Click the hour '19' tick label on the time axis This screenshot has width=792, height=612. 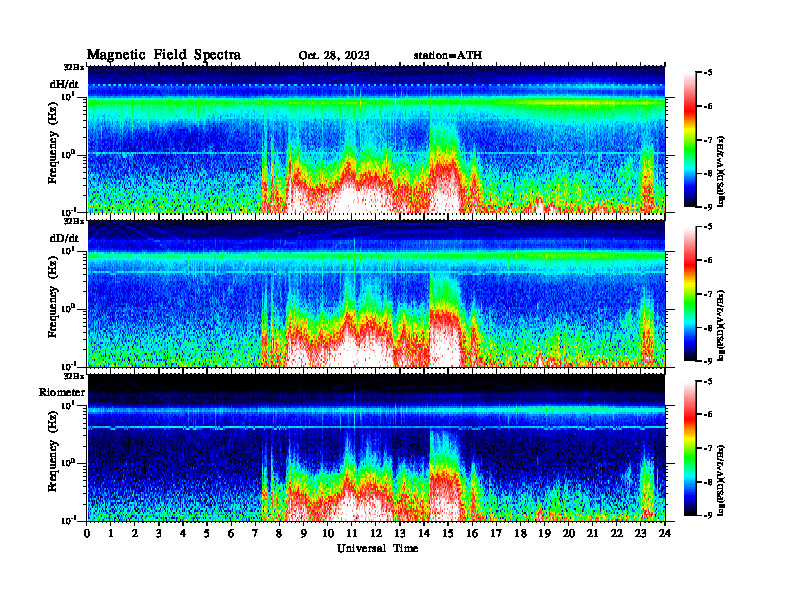pos(544,534)
